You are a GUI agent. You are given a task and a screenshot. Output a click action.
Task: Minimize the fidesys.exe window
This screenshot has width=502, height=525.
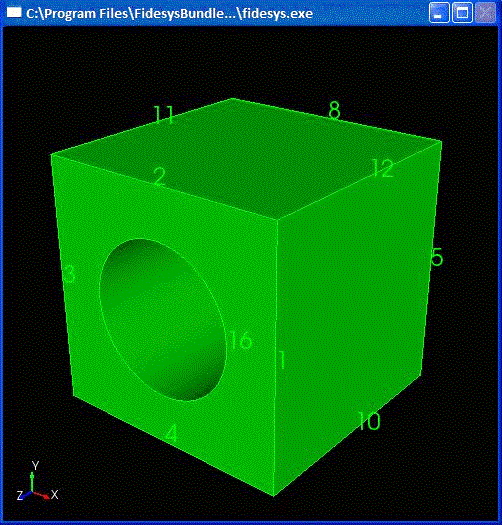439,13
